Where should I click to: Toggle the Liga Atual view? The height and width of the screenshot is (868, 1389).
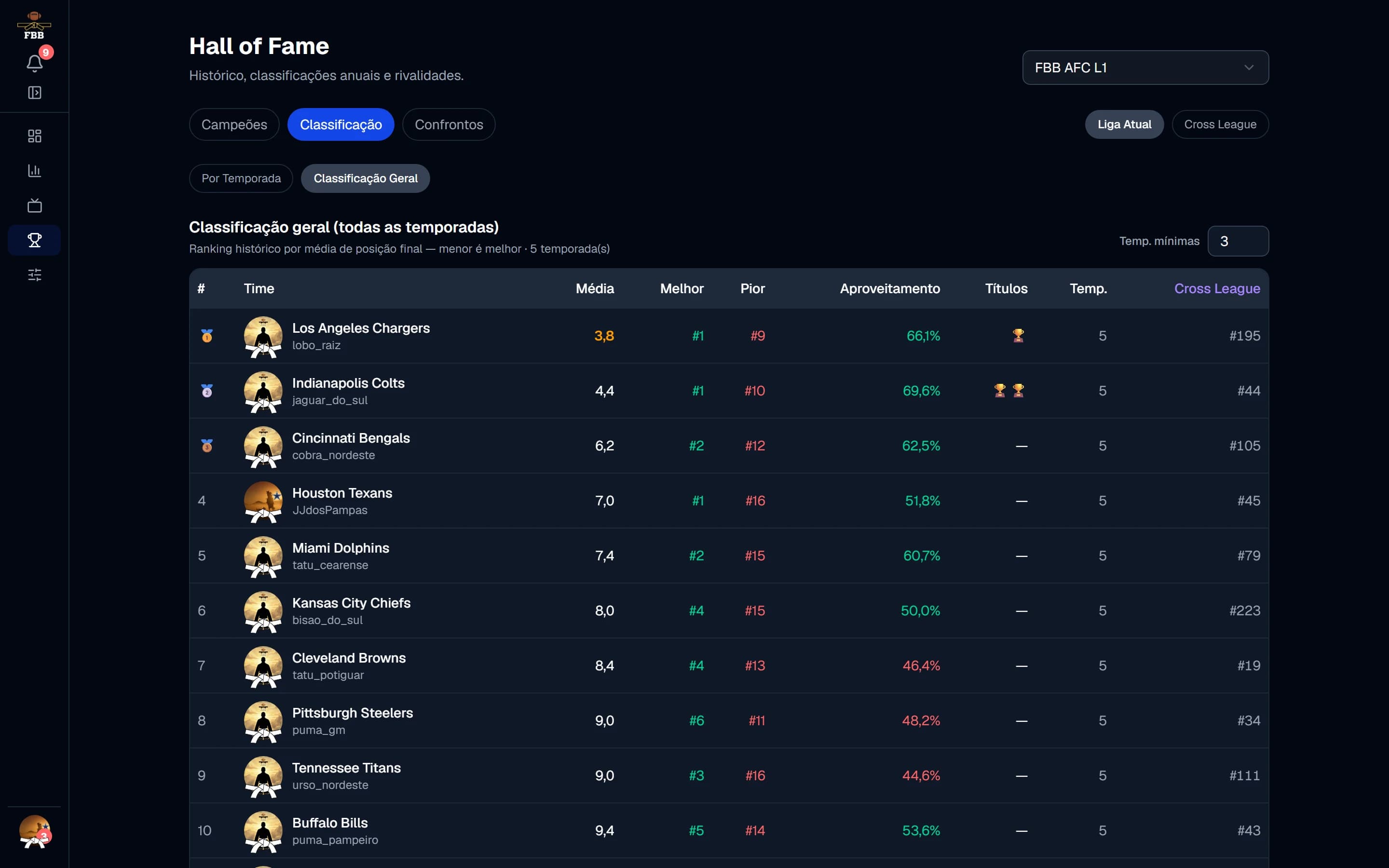click(x=1124, y=124)
